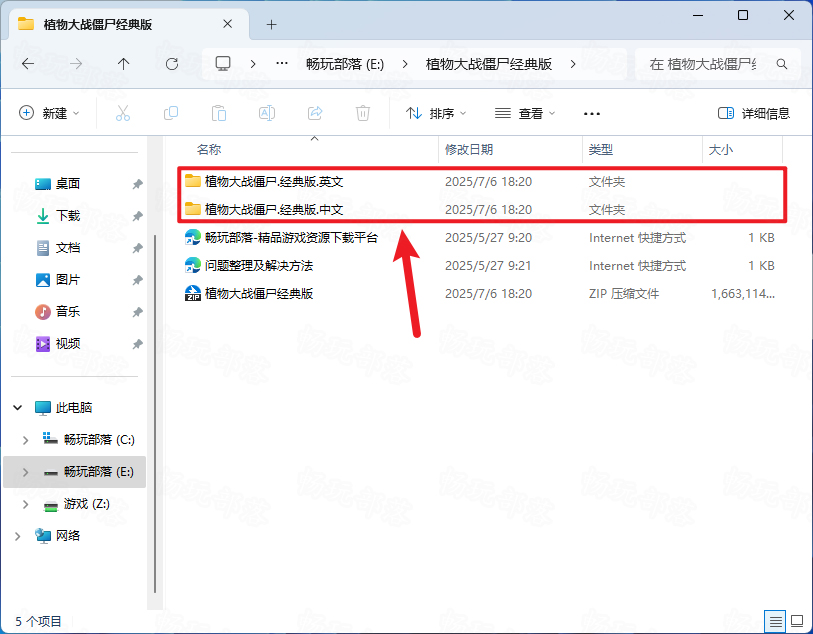This screenshot has height=634, width=813.
Task: Click the navigation pane vertical scrollbar
Action: 155,414
